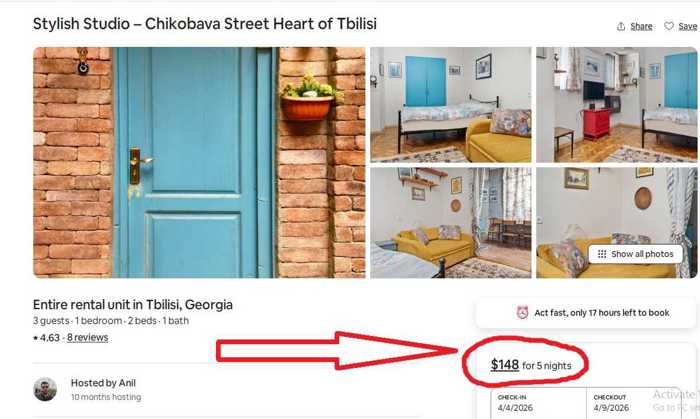Click the listing title Stylish Studio

point(205,24)
